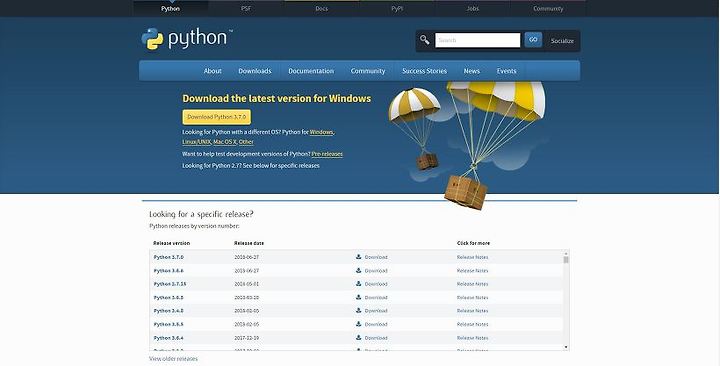The image size is (720, 366).
Task: Click the magnifying glass search icon
Action: (425, 40)
